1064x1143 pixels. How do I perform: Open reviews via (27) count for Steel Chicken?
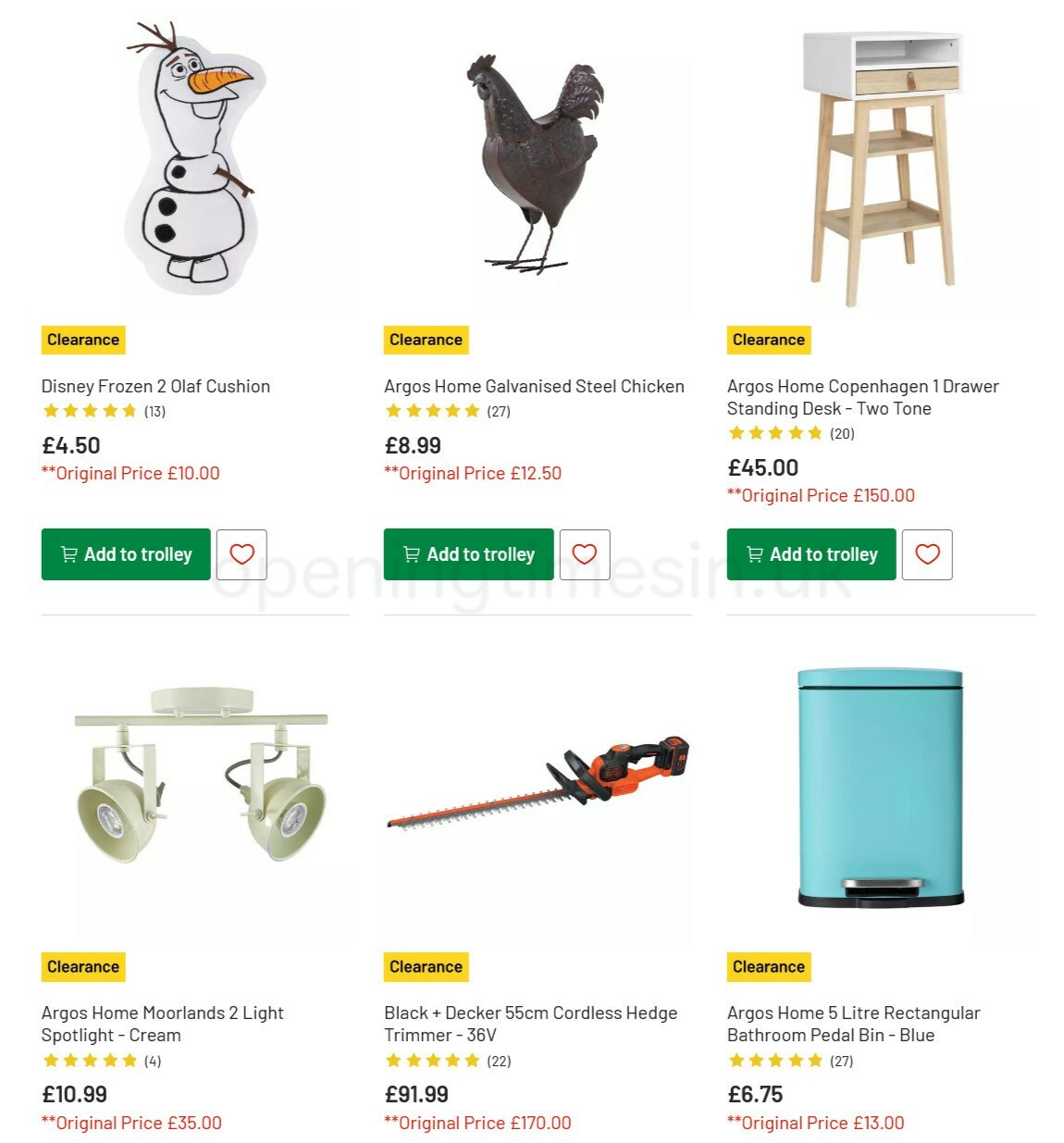(499, 411)
